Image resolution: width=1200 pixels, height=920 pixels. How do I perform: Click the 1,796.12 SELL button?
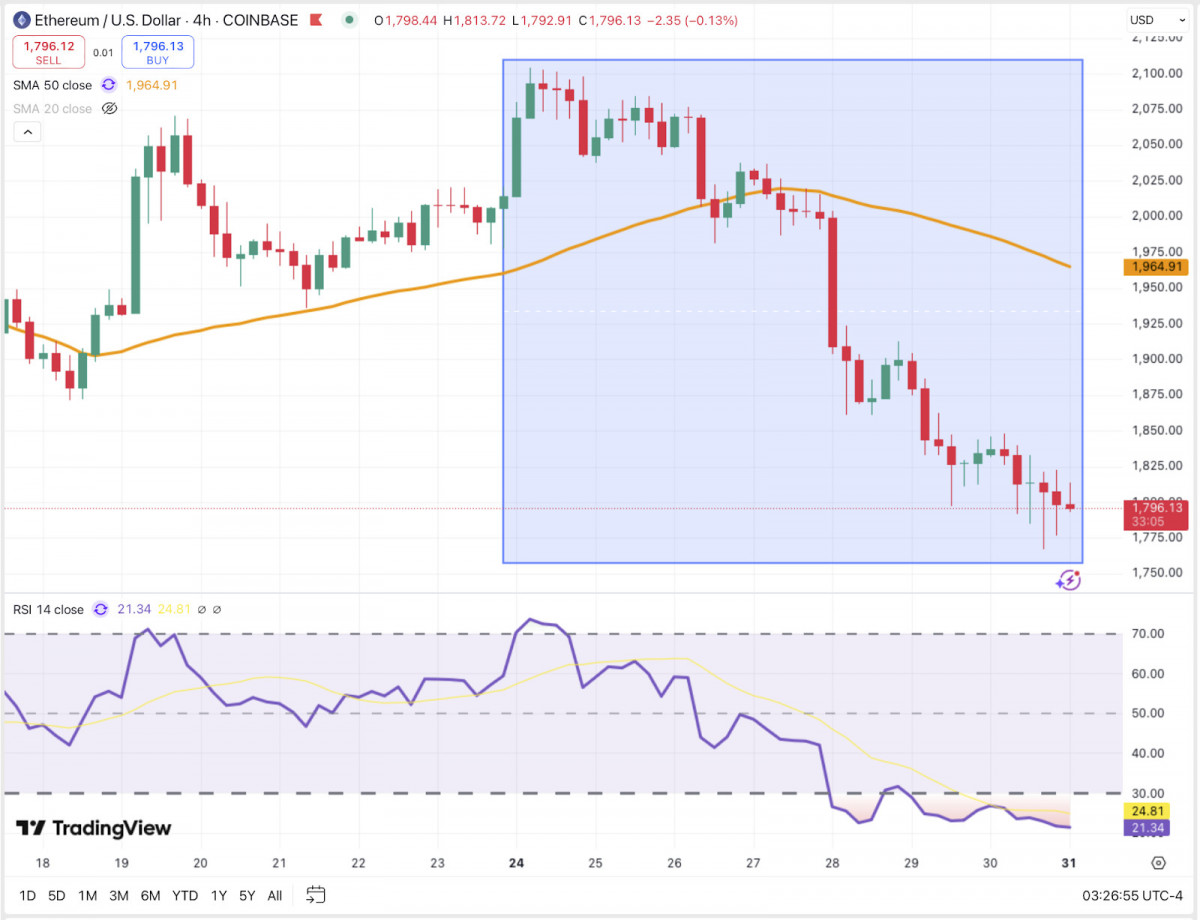pos(48,52)
